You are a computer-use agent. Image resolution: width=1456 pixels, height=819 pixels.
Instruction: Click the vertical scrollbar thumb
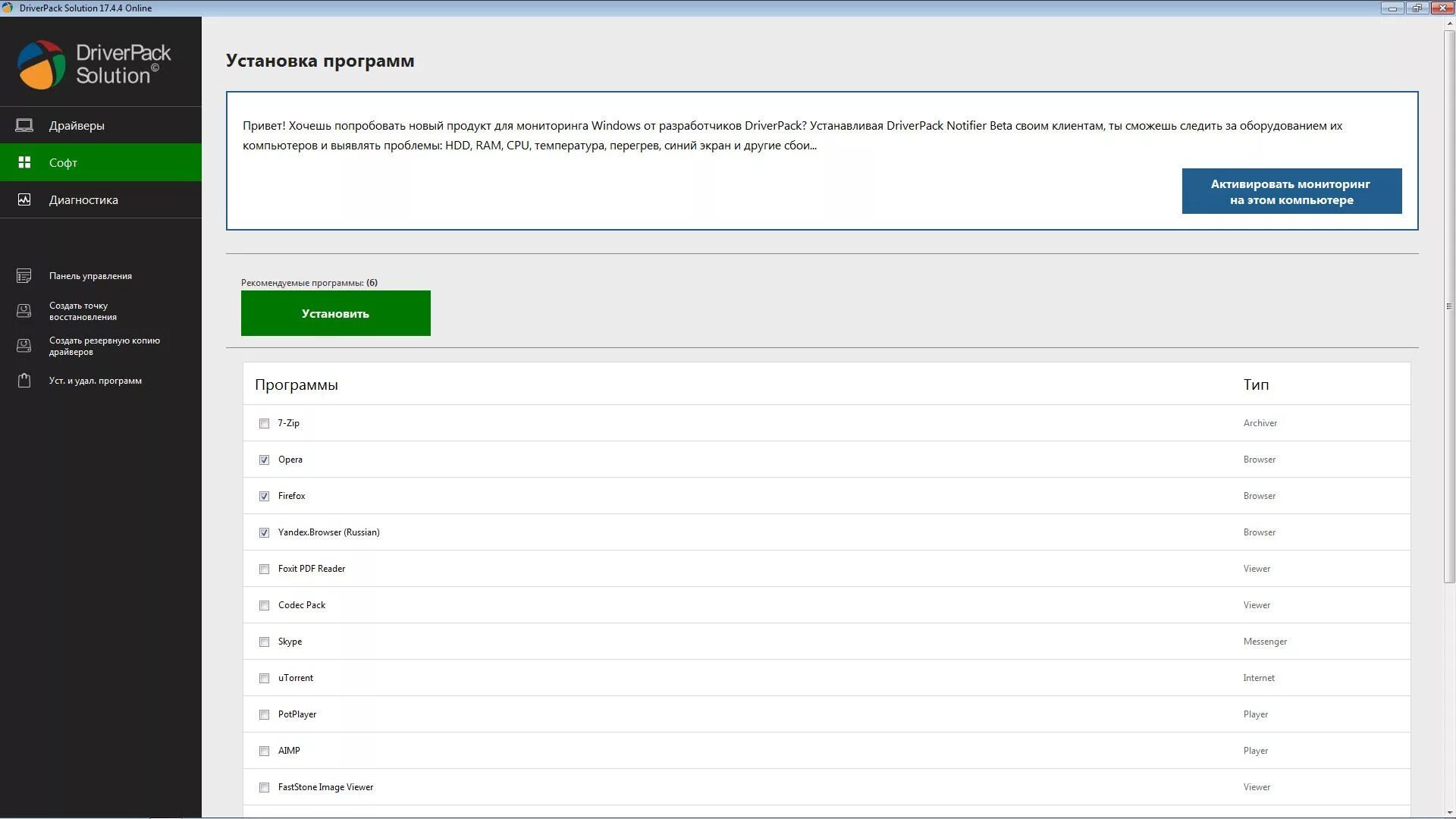pyautogui.click(x=1448, y=306)
